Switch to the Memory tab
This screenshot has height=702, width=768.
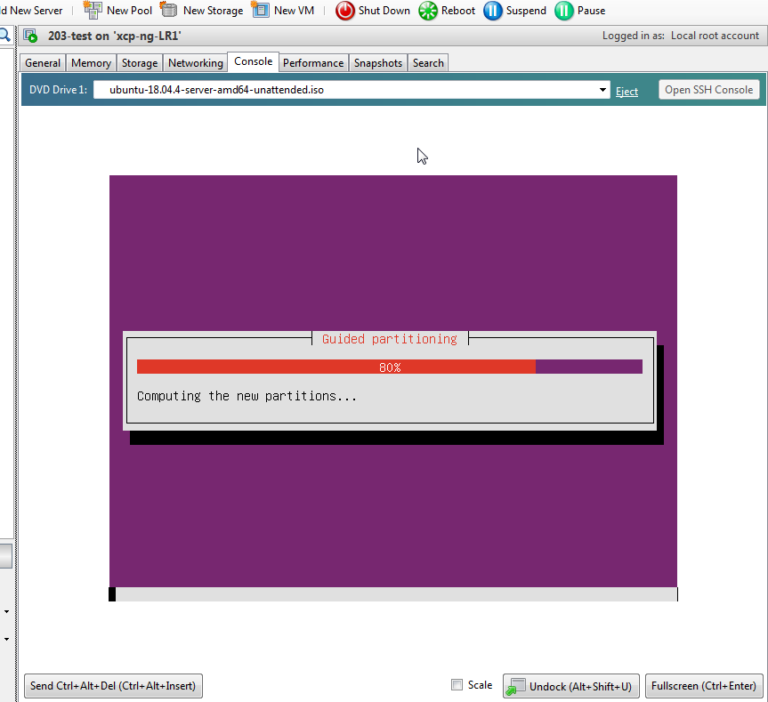[x=91, y=63]
